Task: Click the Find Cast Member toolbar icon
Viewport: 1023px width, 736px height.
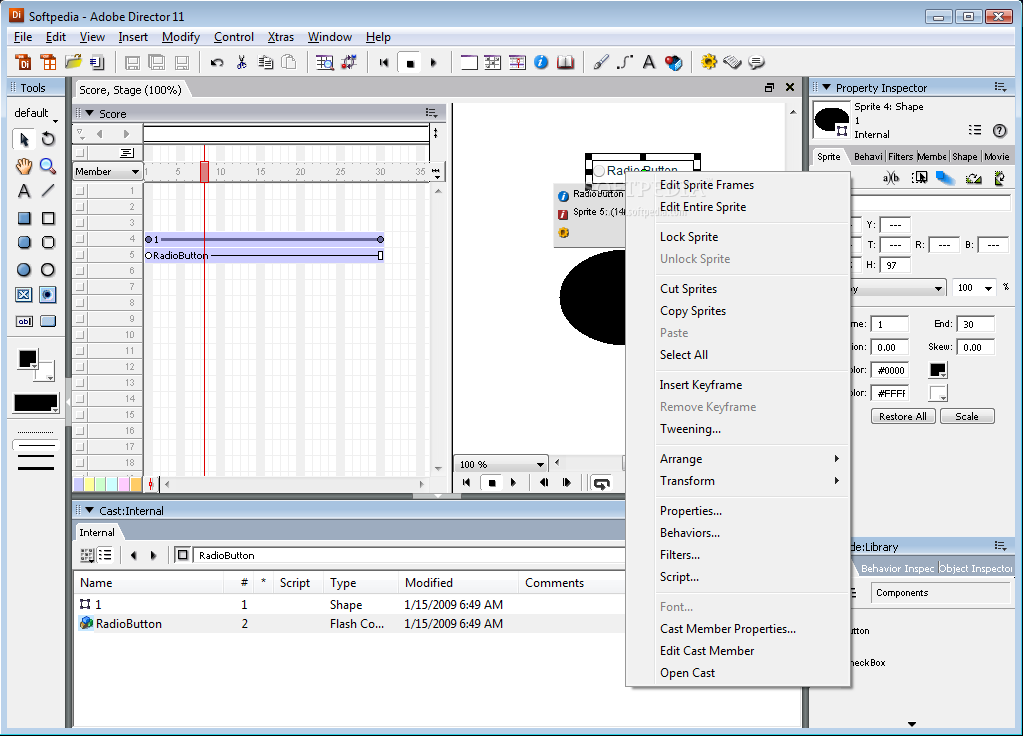Action: pyautogui.click(x=324, y=63)
